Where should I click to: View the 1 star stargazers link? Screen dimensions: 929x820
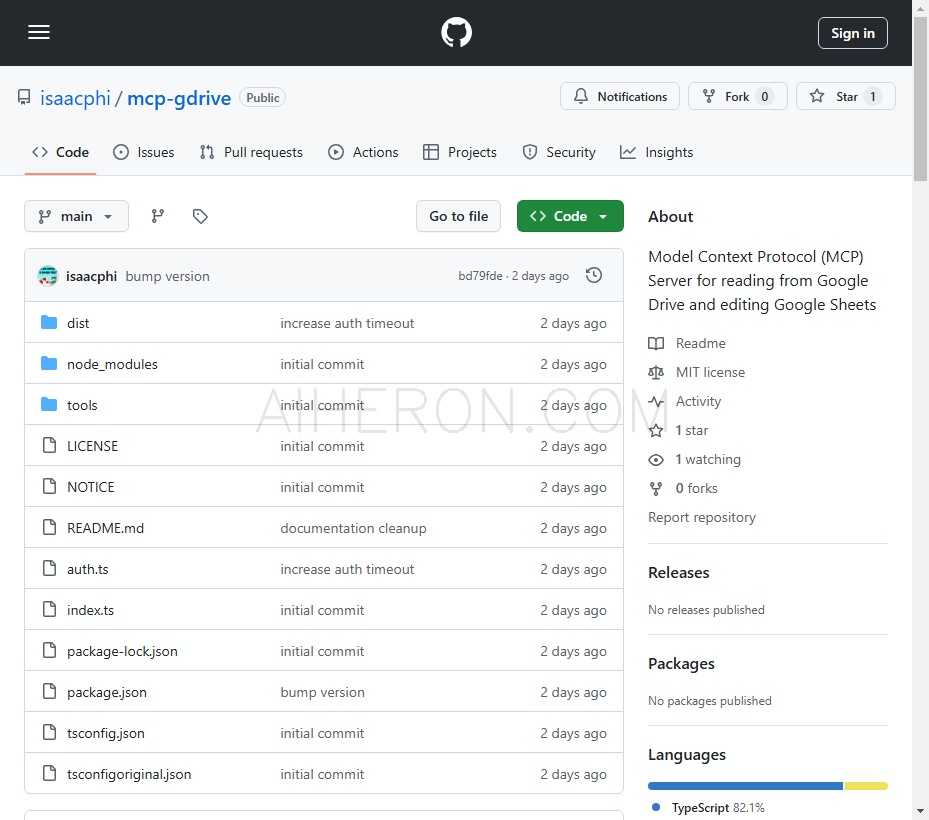tap(691, 430)
